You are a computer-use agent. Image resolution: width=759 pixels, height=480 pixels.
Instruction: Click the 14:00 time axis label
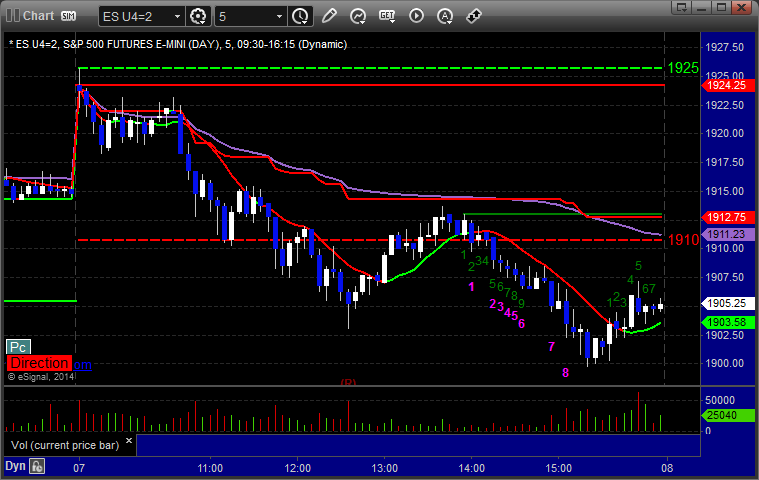tap(471, 468)
